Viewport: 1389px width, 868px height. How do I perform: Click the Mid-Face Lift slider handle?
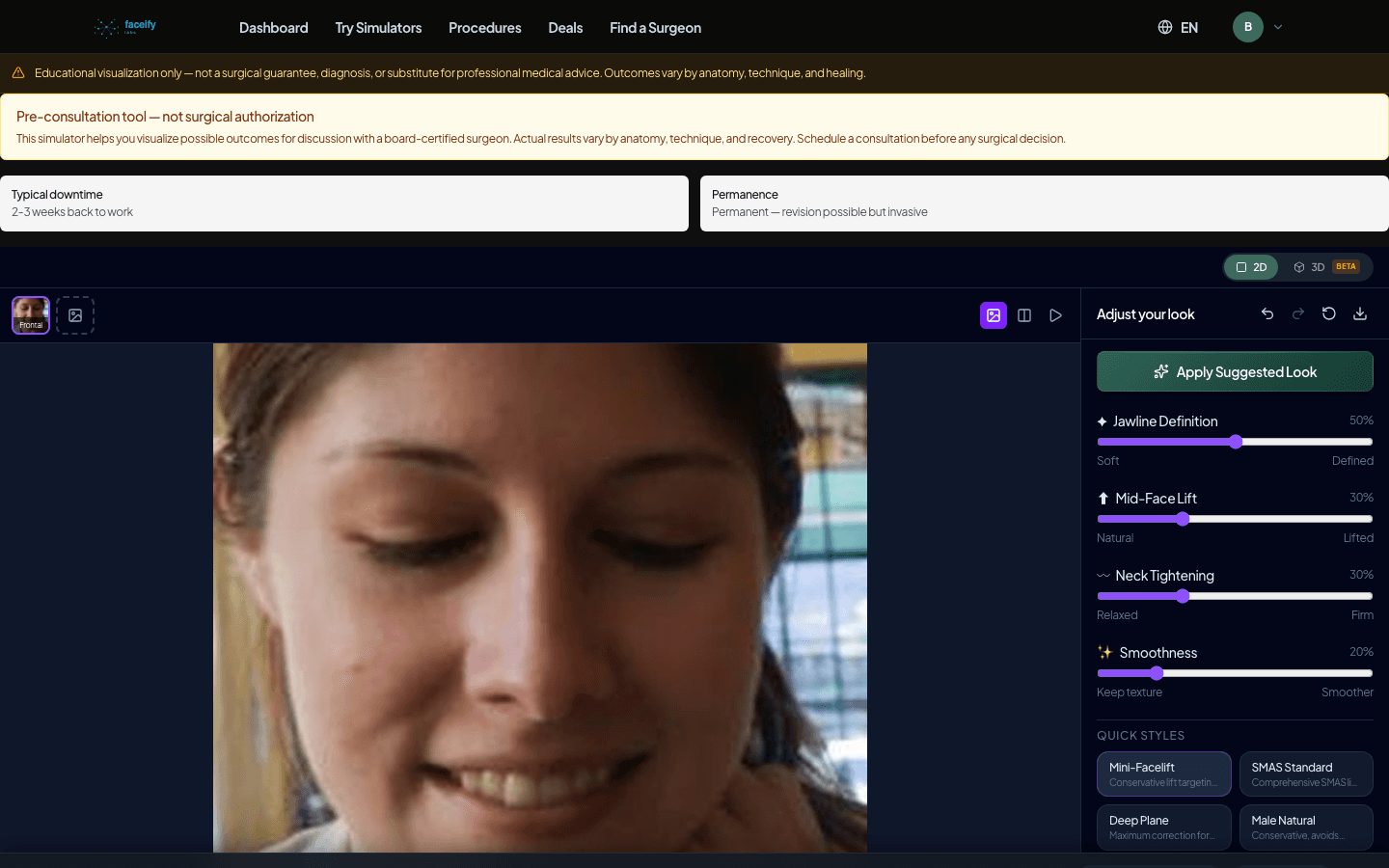(x=1183, y=519)
